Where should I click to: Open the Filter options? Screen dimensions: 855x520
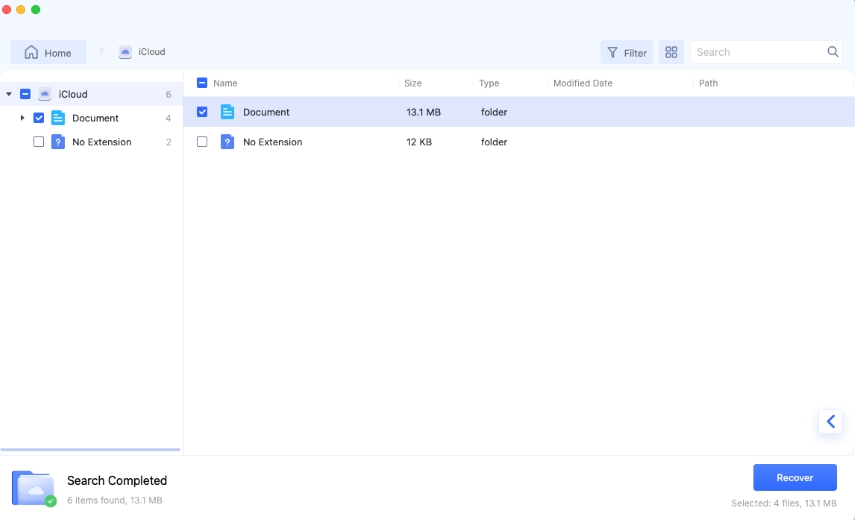pyautogui.click(x=626, y=52)
